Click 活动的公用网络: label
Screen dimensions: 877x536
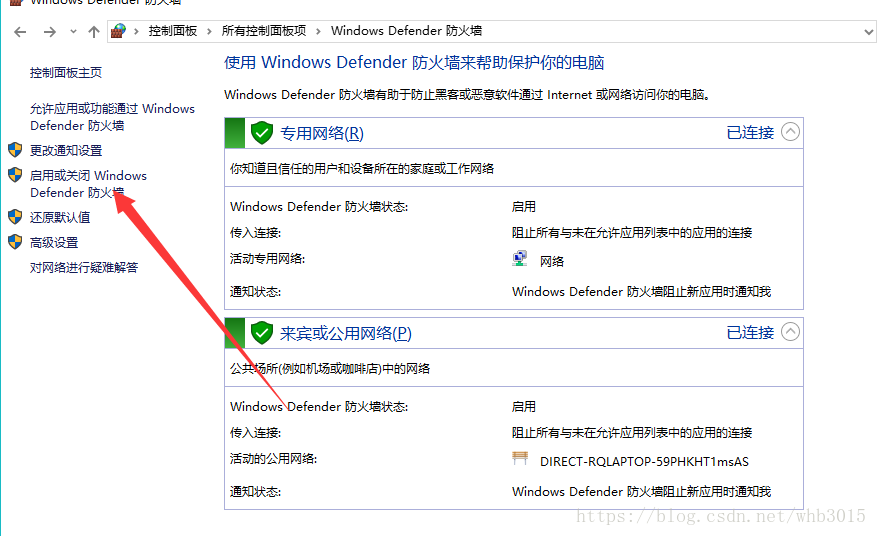click(274, 459)
